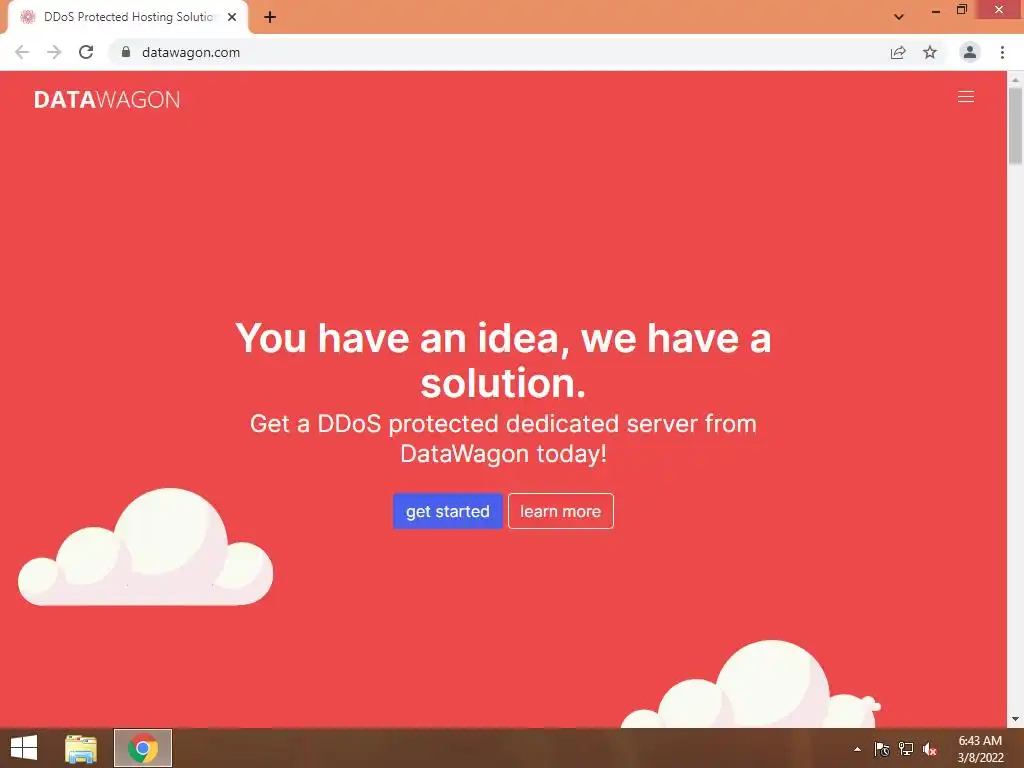The width and height of the screenshot is (1024, 768).
Task: Click scrollbar up arrow
Action: (1015, 80)
